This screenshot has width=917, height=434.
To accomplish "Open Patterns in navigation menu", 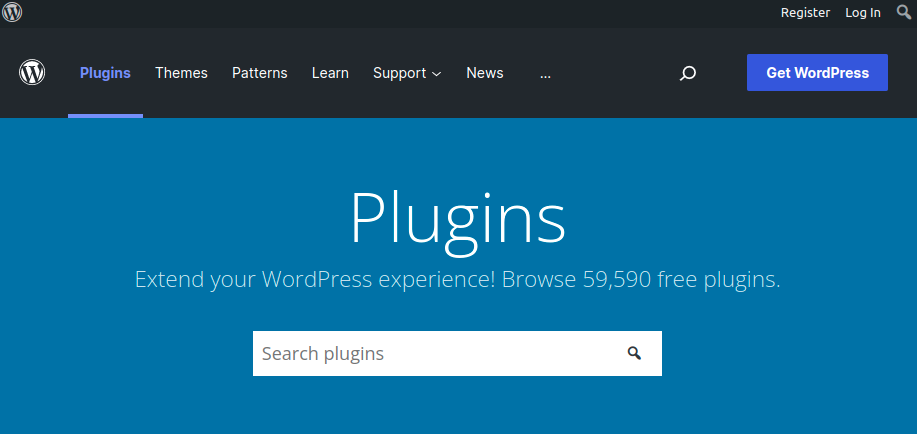I will pyautogui.click(x=260, y=73).
